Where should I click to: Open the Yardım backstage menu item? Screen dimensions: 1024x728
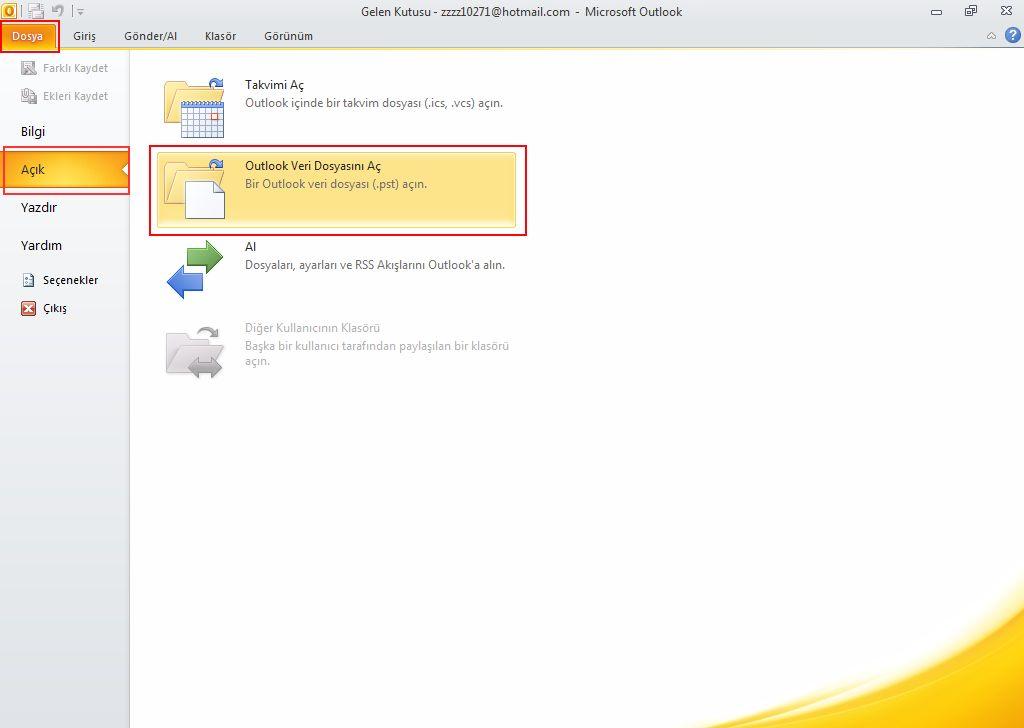pyautogui.click(x=41, y=246)
